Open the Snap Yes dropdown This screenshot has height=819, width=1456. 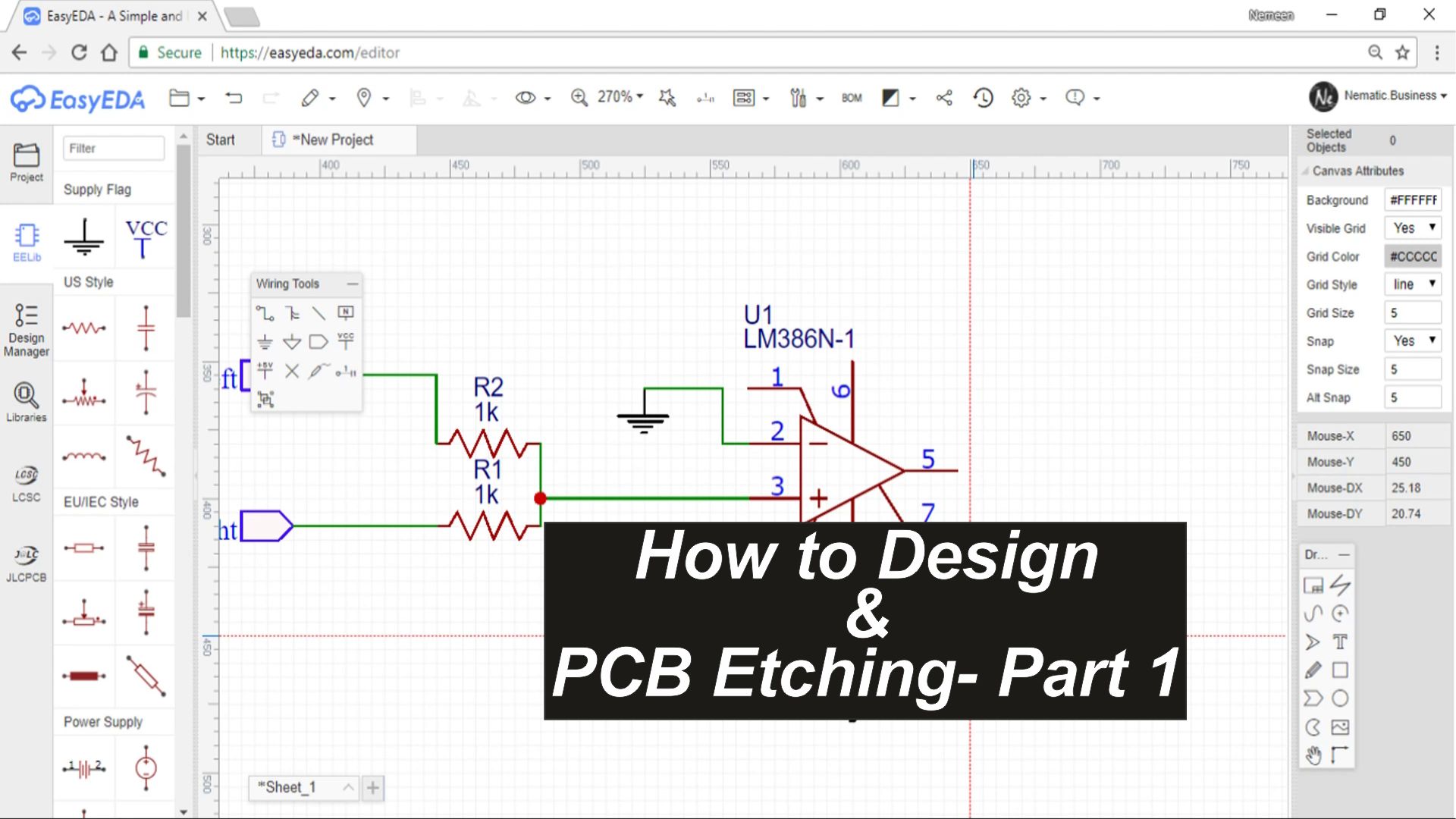tap(1413, 340)
